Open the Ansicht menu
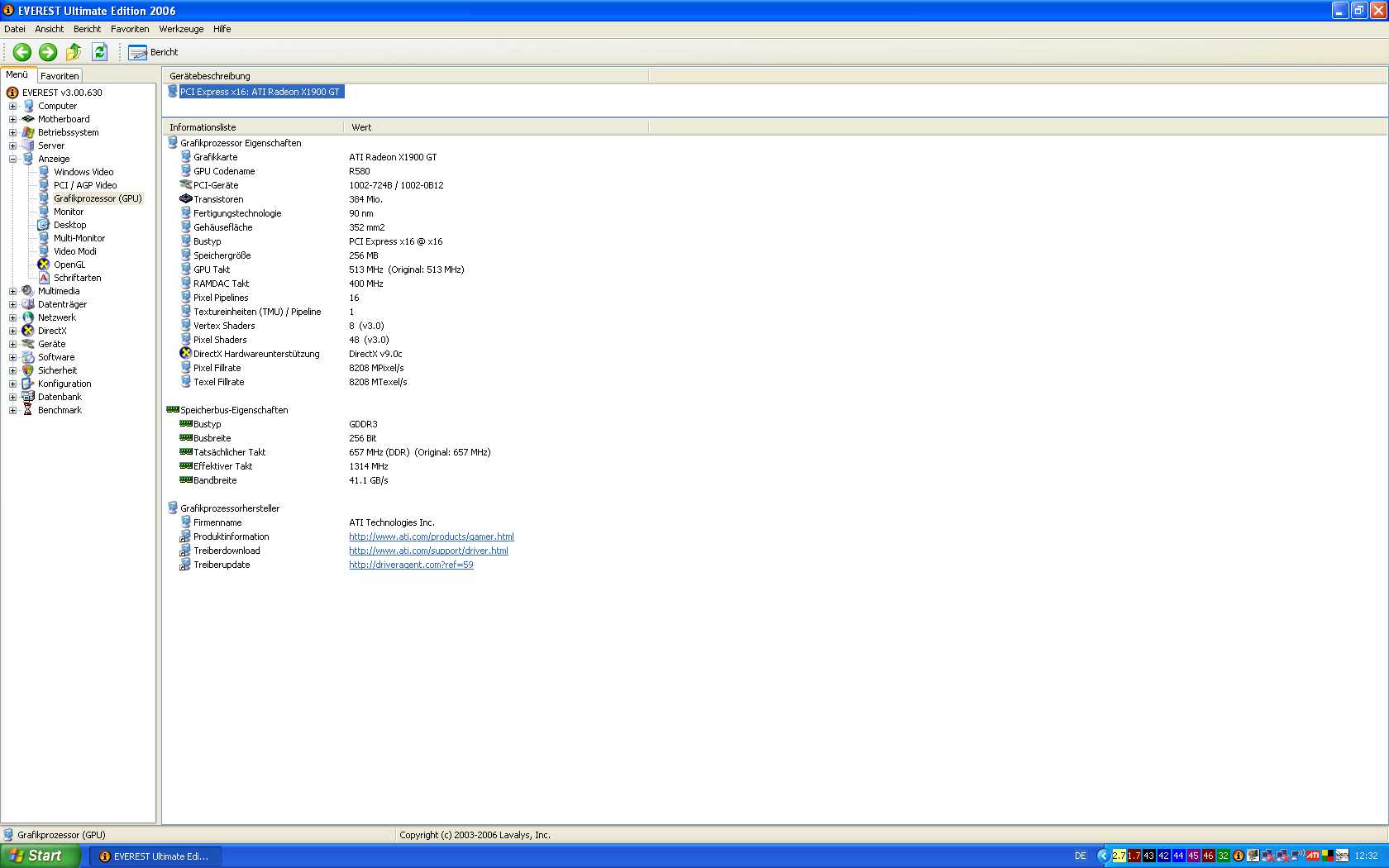The height and width of the screenshot is (868, 1389). click(50, 29)
